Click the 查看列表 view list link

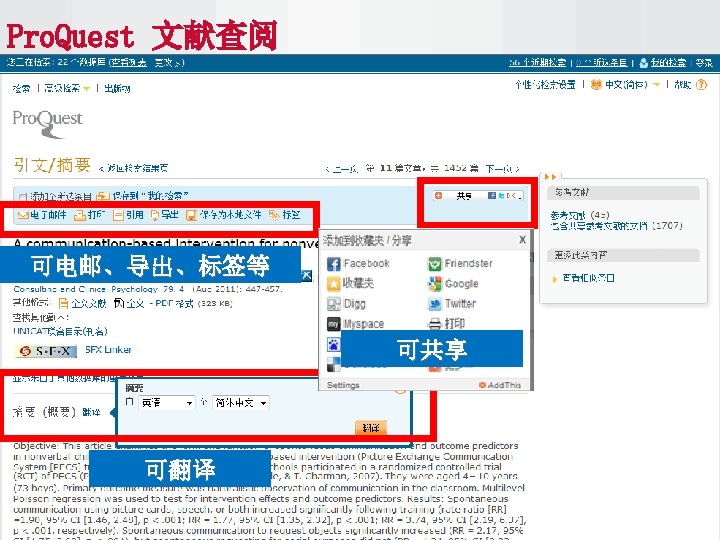click(129, 62)
